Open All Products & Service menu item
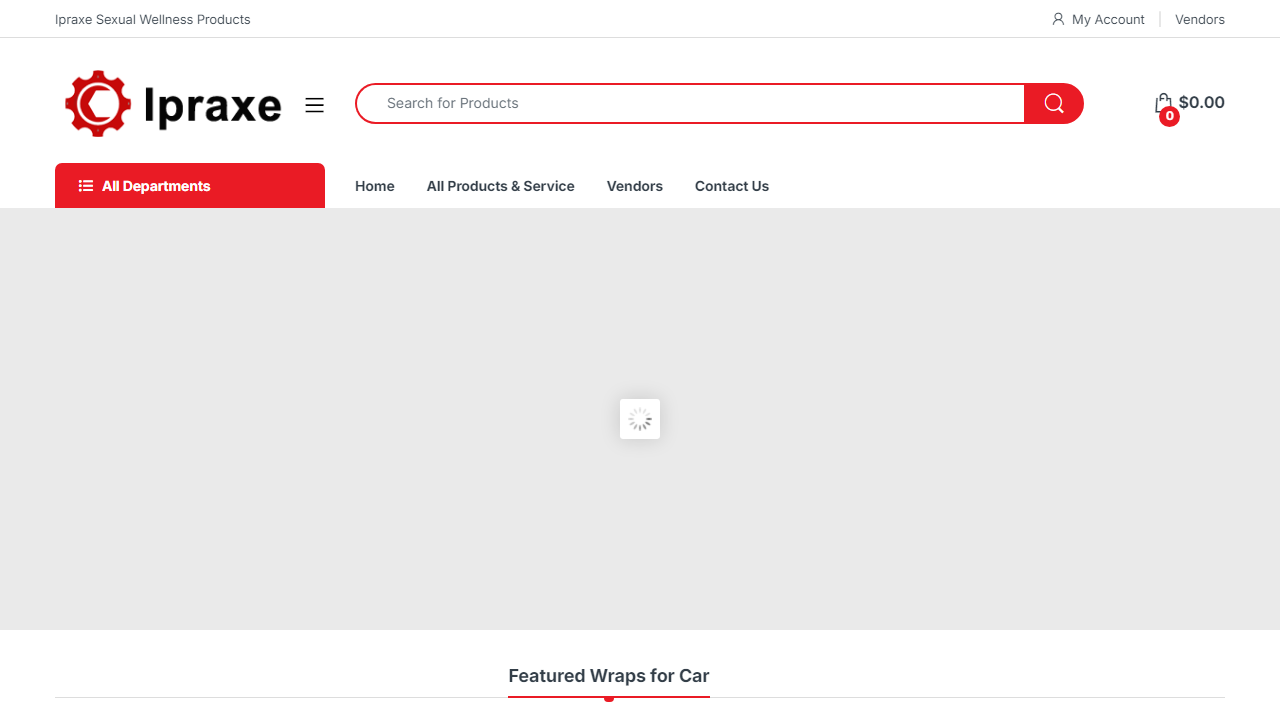 tap(501, 186)
